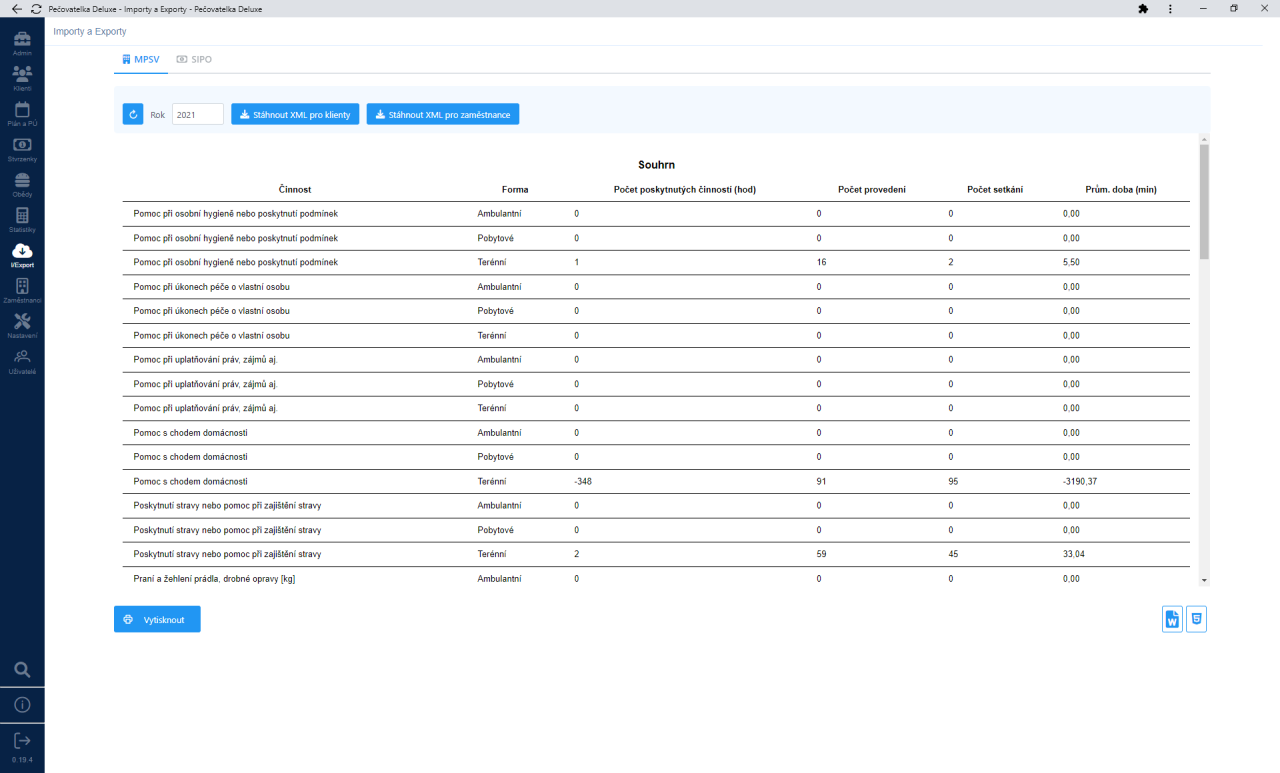Click the refresh button next to Rok
Viewport: 1280px width, 773px height.
(x=133, y=114)
